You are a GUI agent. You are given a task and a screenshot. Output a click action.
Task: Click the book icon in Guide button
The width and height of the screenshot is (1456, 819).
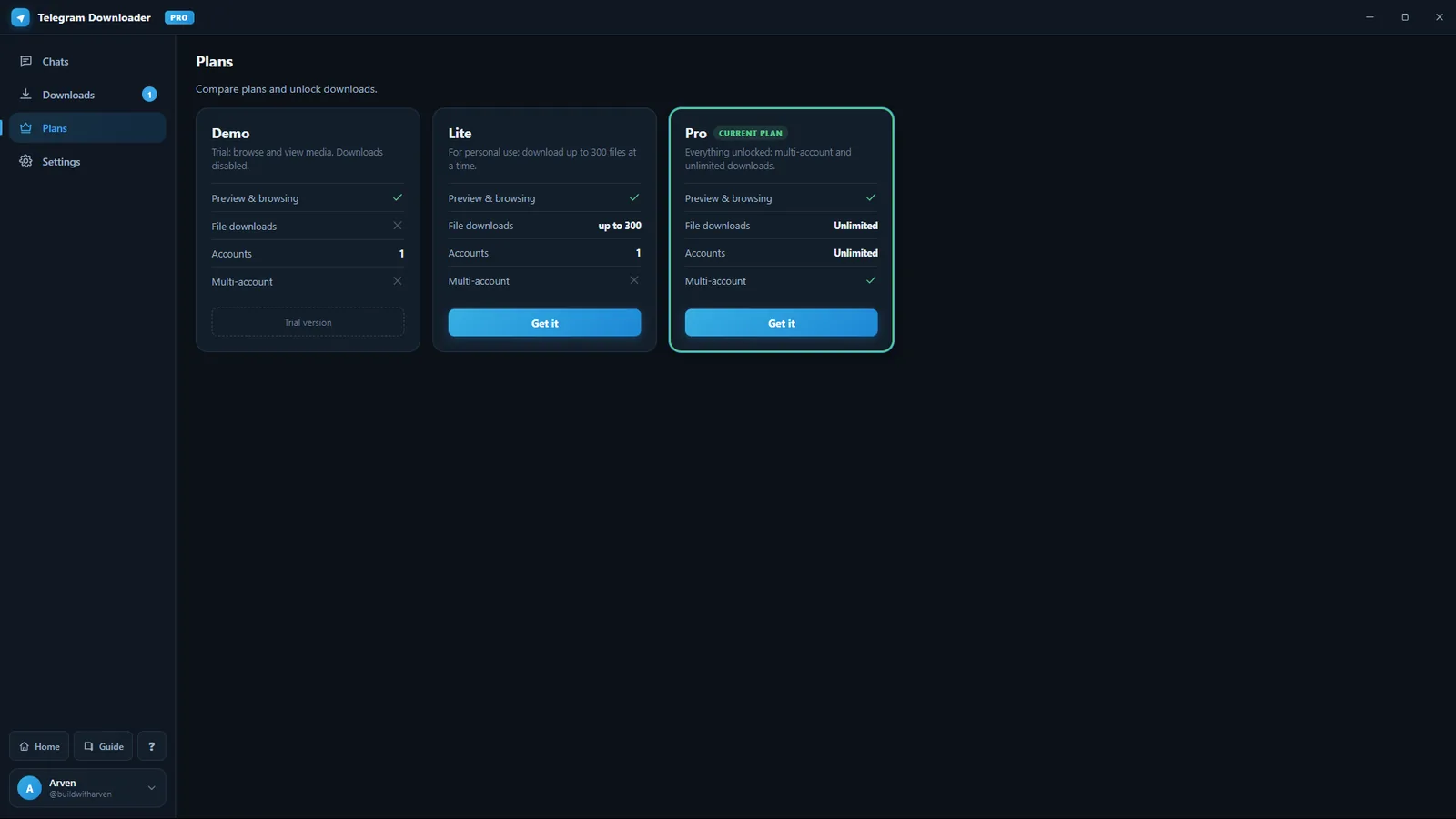(88, 746)
